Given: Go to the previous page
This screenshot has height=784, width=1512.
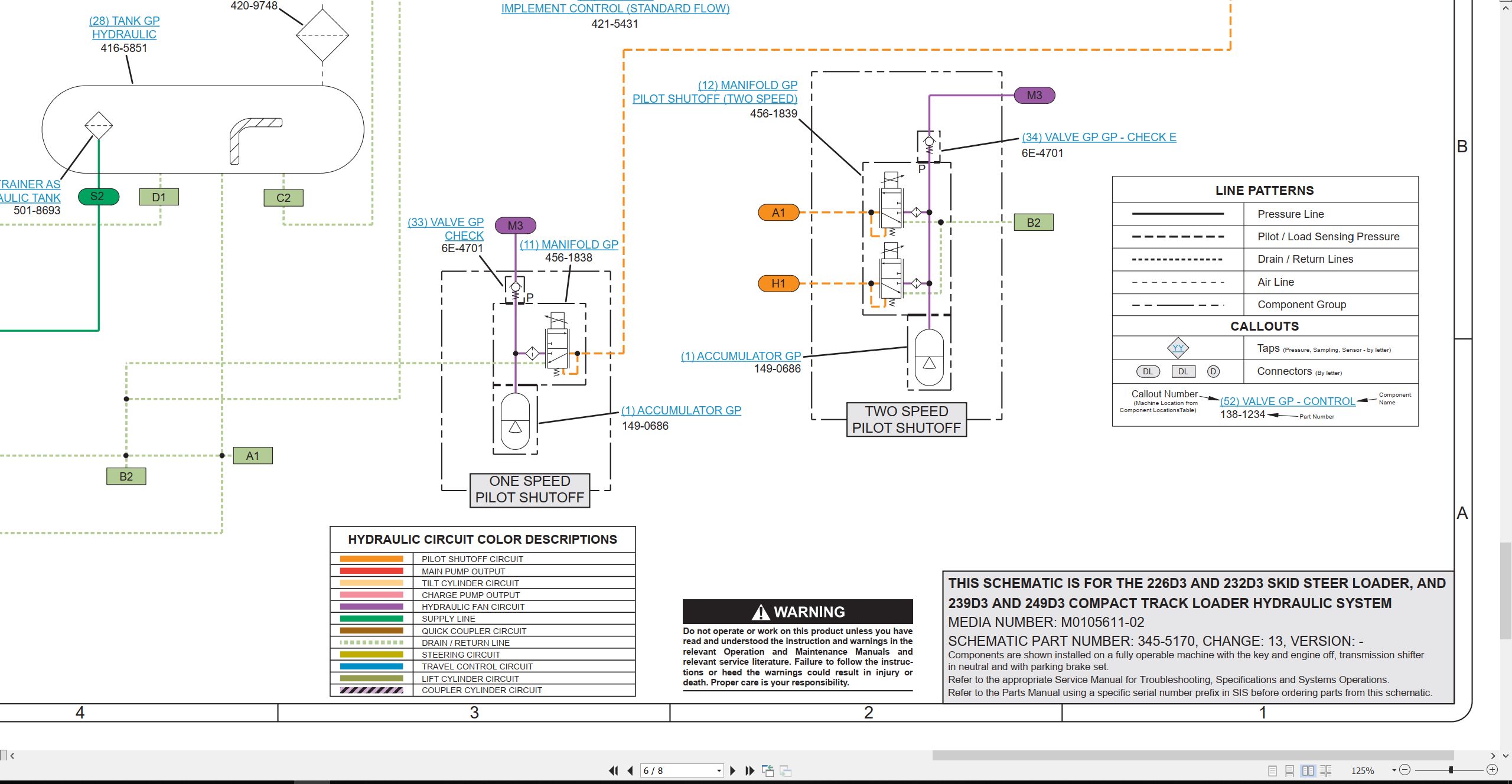Looking at the screenshot, I should (630, 770).
